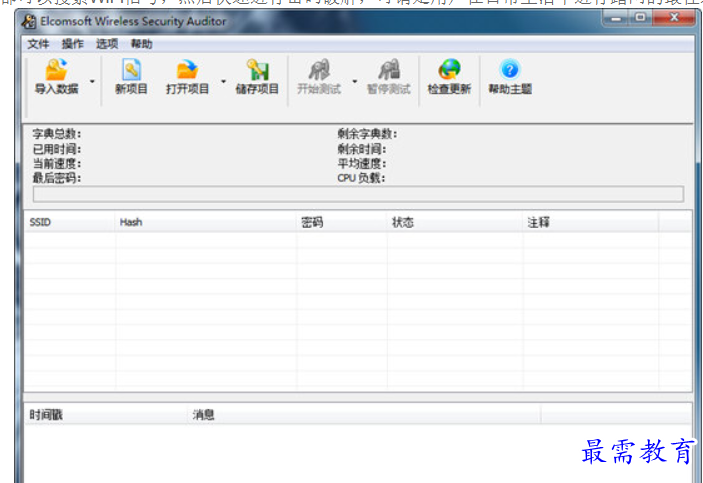The width and height of the screenshot is (703, 483).
Task: Start the test with 开始测试 icon
Action: coord(319,77)
